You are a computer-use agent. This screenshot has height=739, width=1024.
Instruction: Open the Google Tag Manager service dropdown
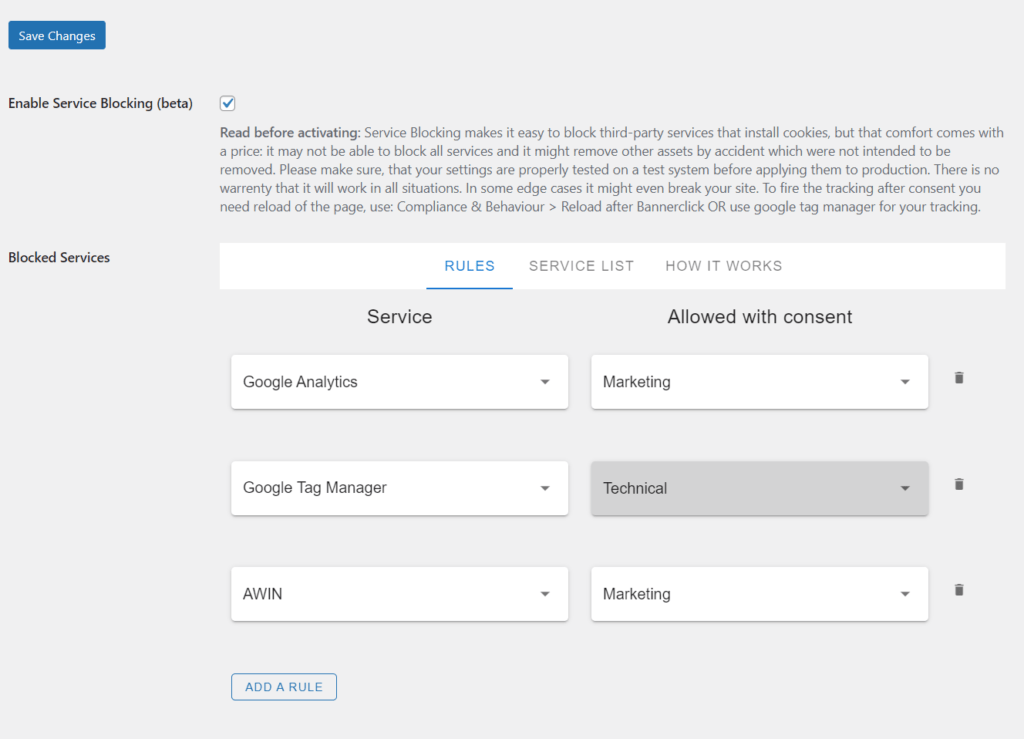(400, 488)
